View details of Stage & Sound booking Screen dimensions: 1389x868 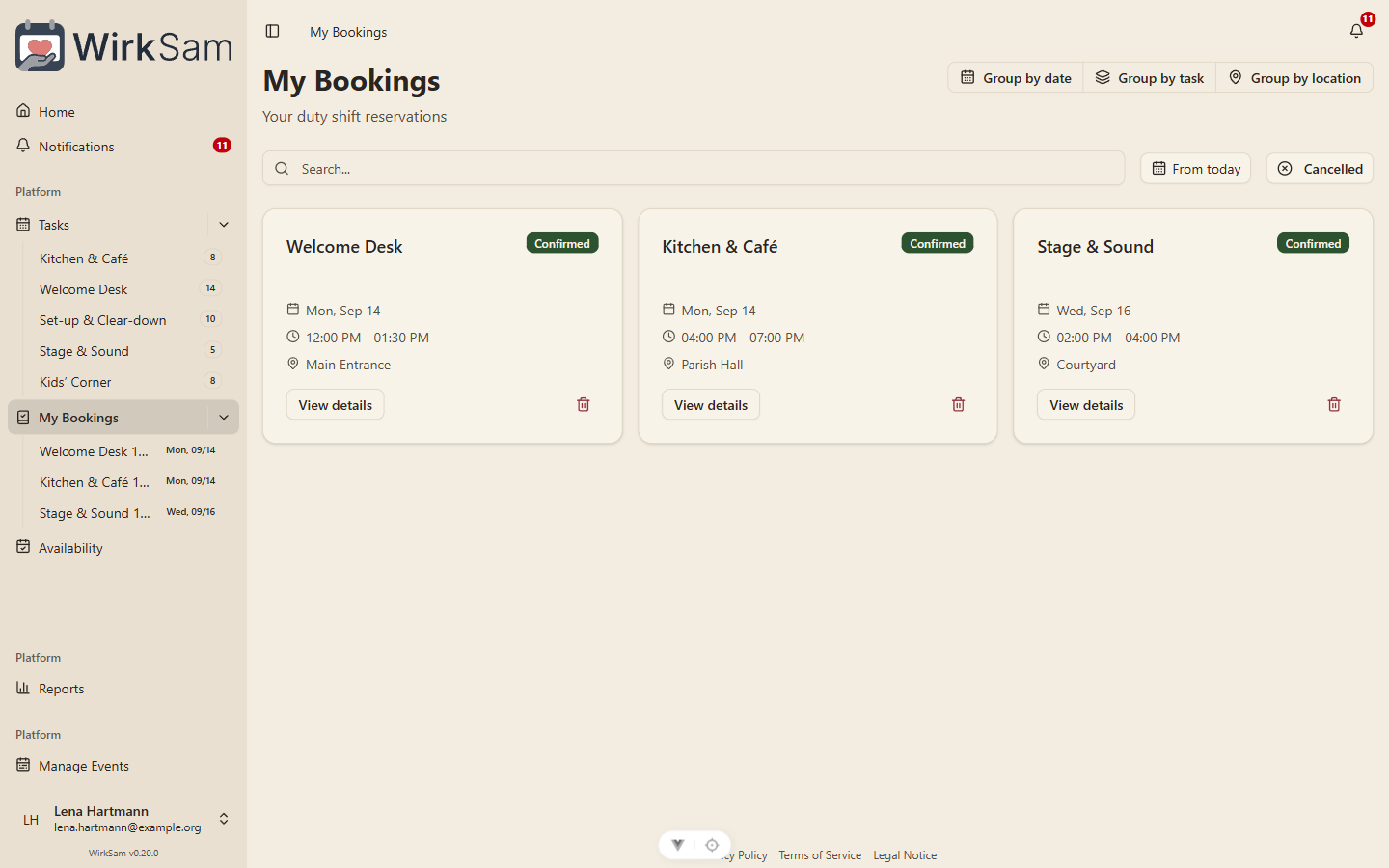[x=1086, y=405]
